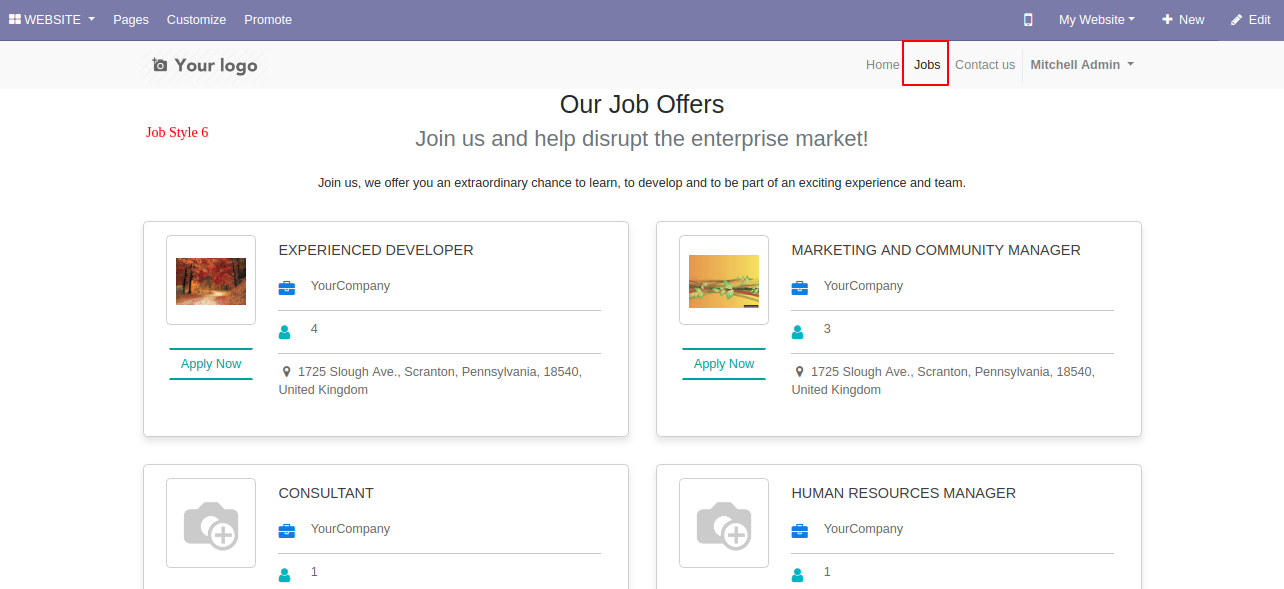Click person icon beside count 3
Viewport: 1284px width, 589px height.
798,331
